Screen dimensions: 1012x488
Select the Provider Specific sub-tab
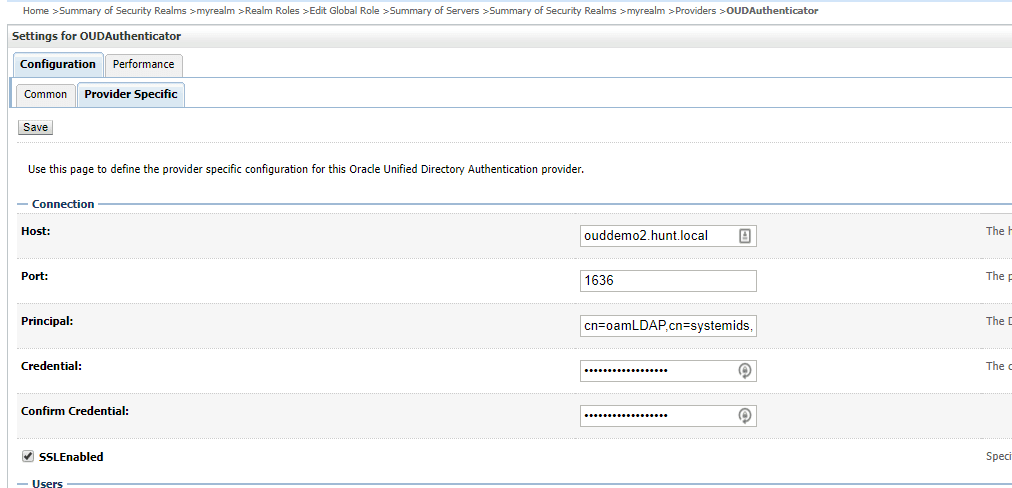coord(131,95)
